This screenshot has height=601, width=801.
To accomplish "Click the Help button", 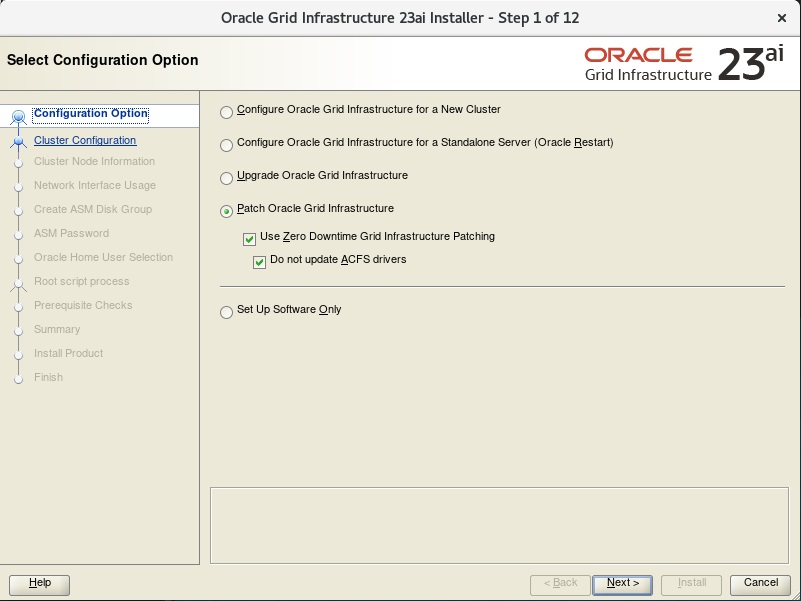I will (39, 584).
